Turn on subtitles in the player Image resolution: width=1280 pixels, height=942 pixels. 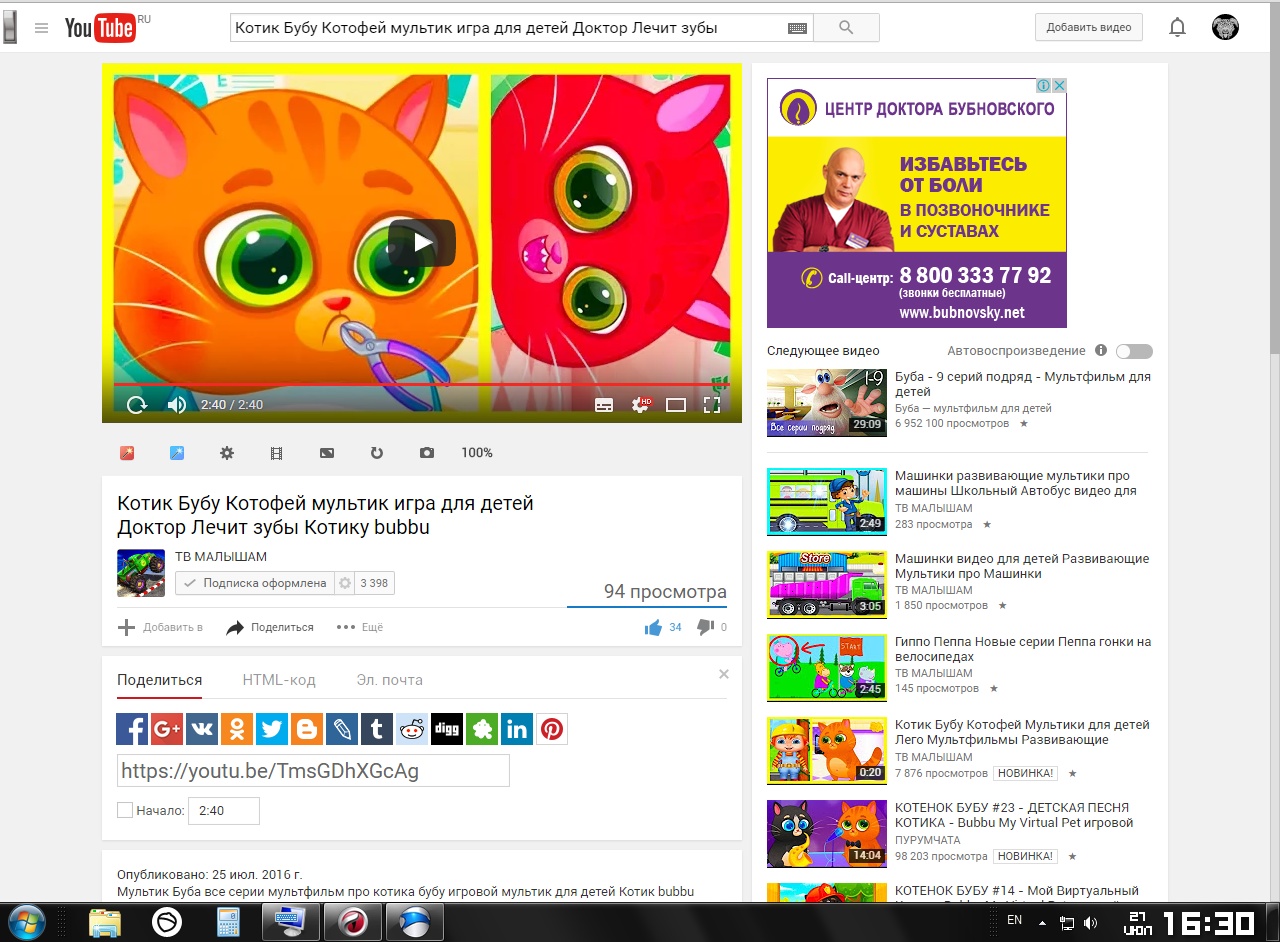pyautogui.click(x=604, y=405)
